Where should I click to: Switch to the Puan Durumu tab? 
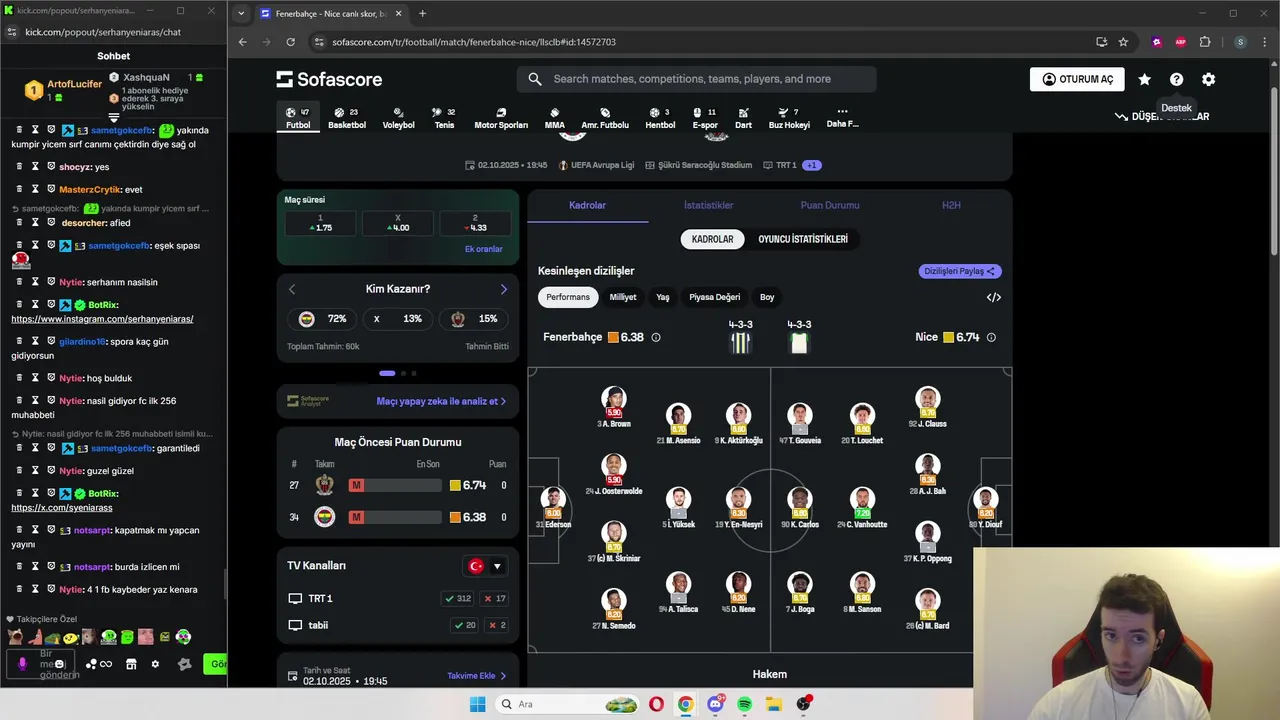[830, 205]
